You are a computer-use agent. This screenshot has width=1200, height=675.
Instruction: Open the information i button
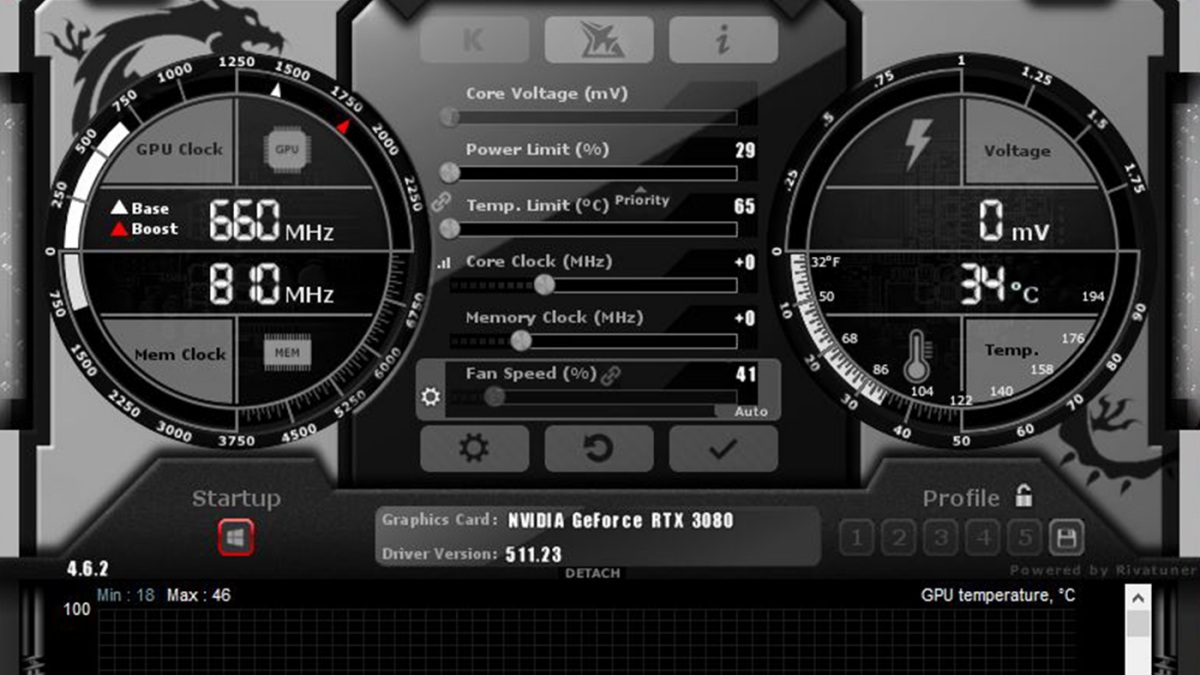point(723,41)
